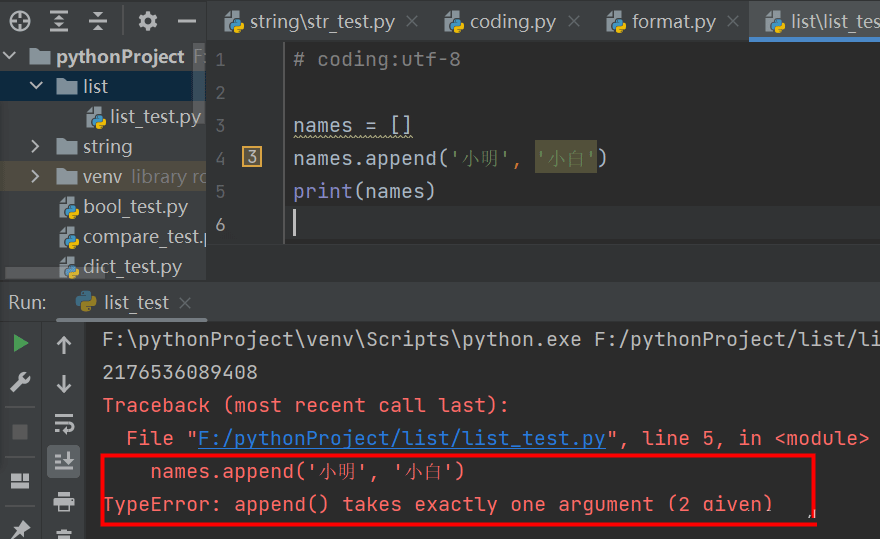Click '# coding:utf-8' comment line
This screenshot has height=539, width=880.
coord(377,60)
